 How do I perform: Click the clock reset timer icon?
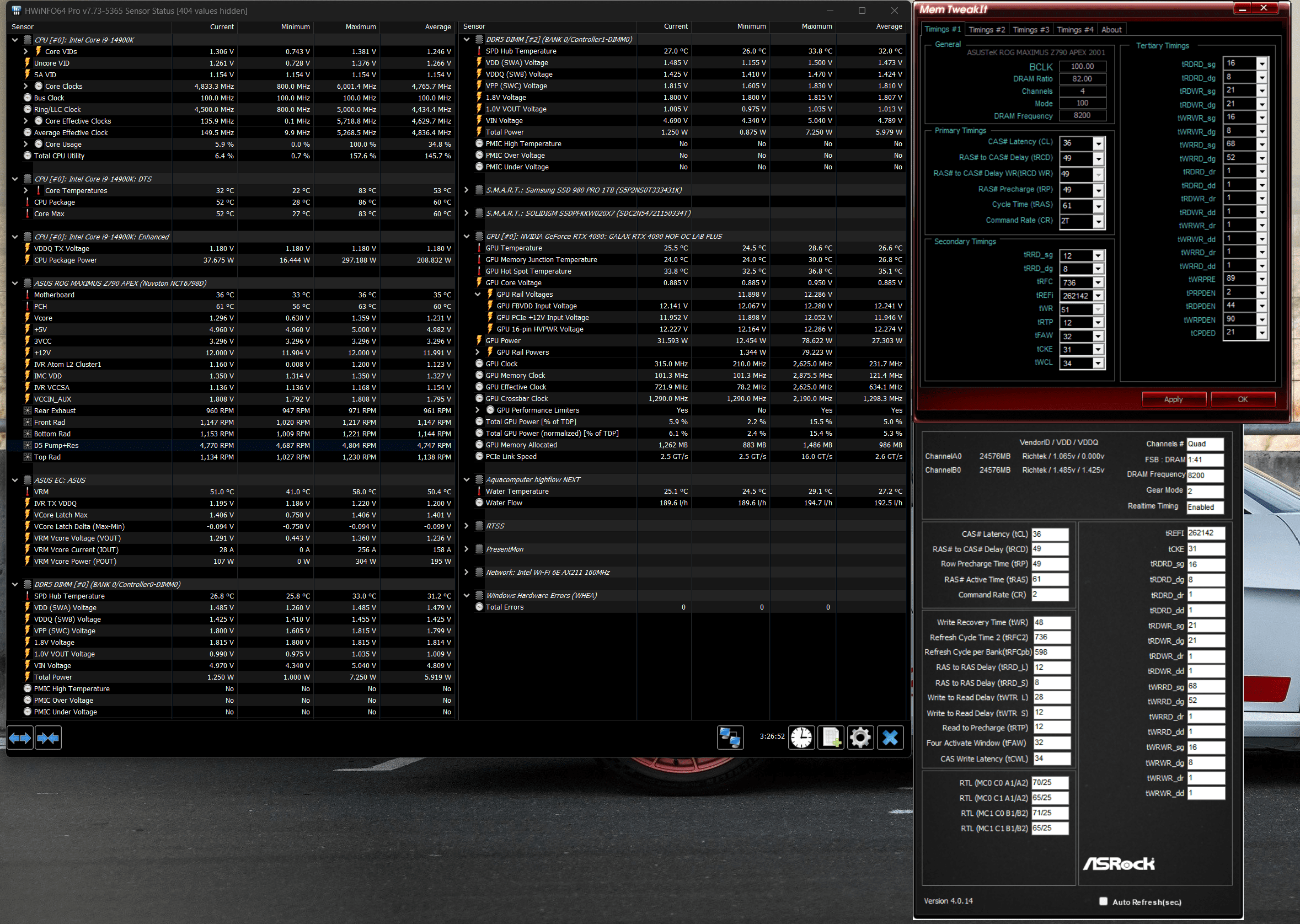click(x=801, y=738)
